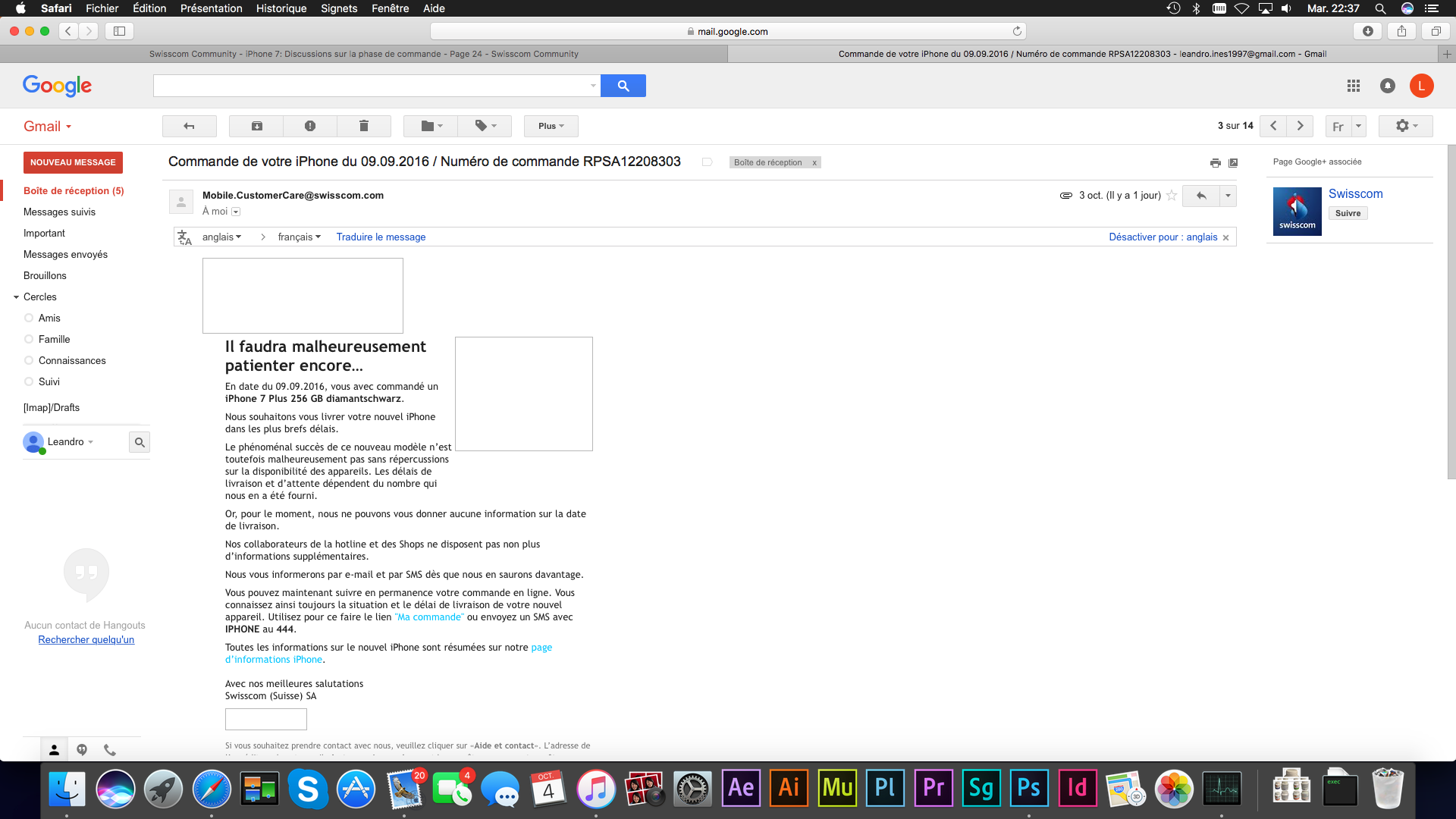
Task: Archive the Swisscom email
Action: [256, 126]
